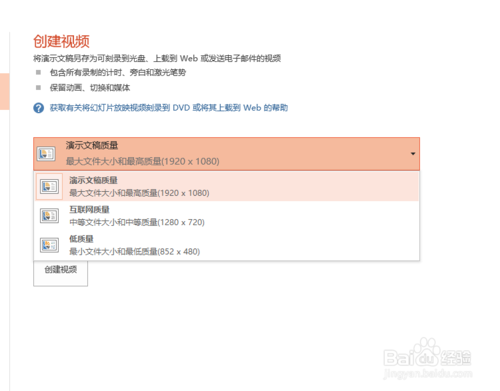Click the slide icon in the selected quality header
The height and width of the screenshot is (391, 500).
coord(46,154)
